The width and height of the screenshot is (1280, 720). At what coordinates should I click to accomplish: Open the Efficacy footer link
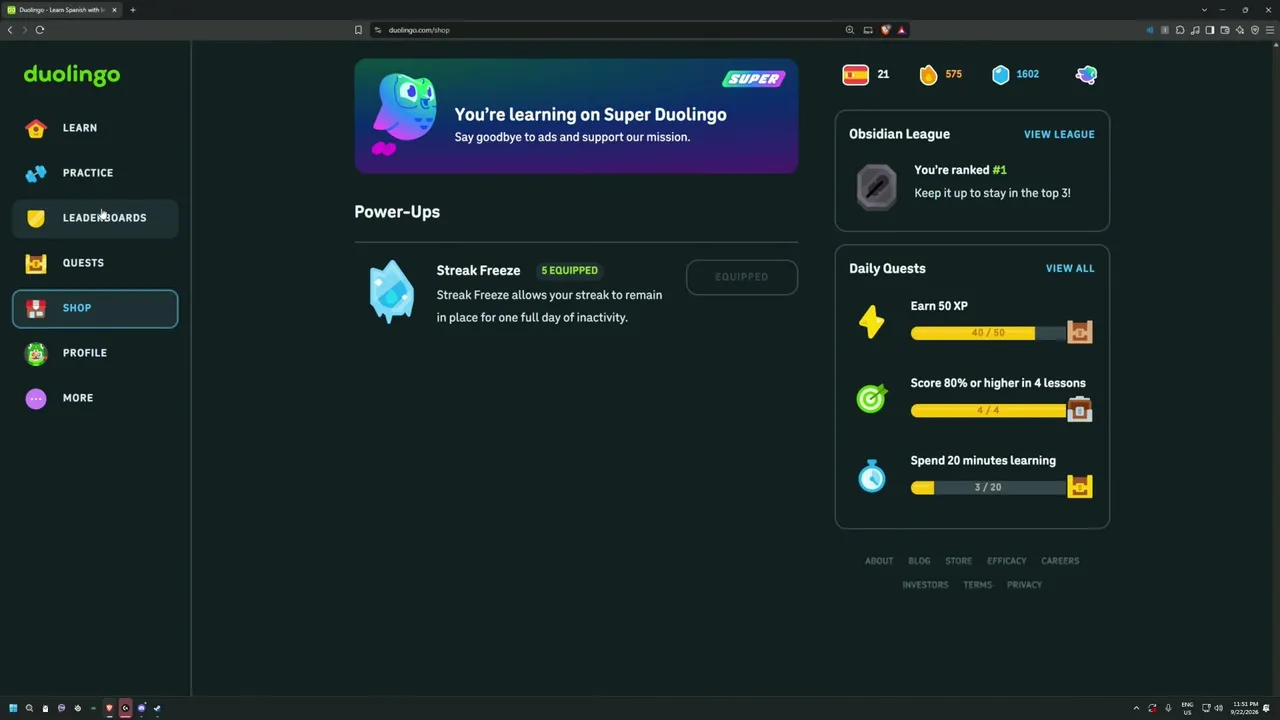coord(1006,561)
